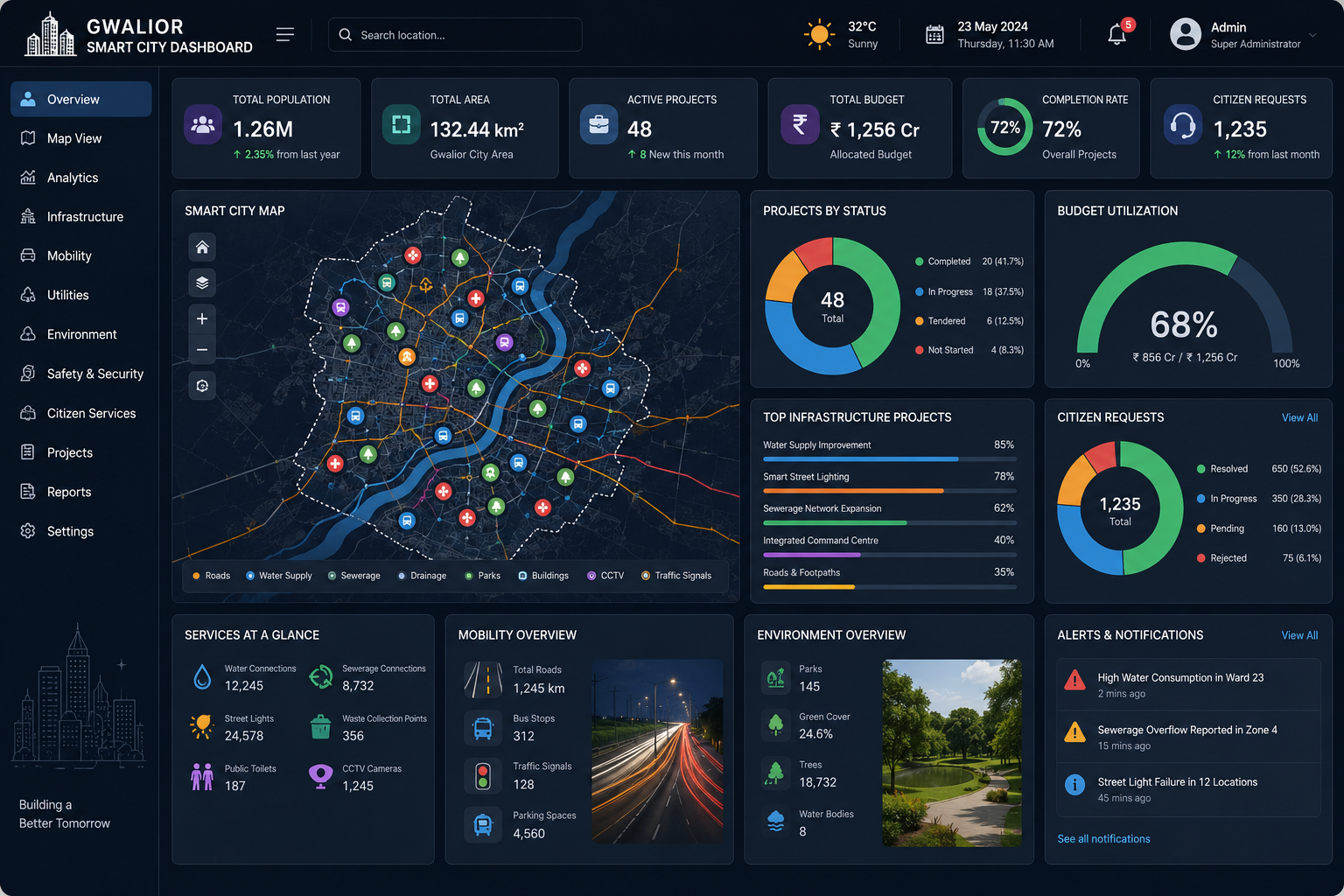Click the Street Lights bulb icon
Image resolution: width=1344 pixels, height=896 pixels.
pos(202,725)
